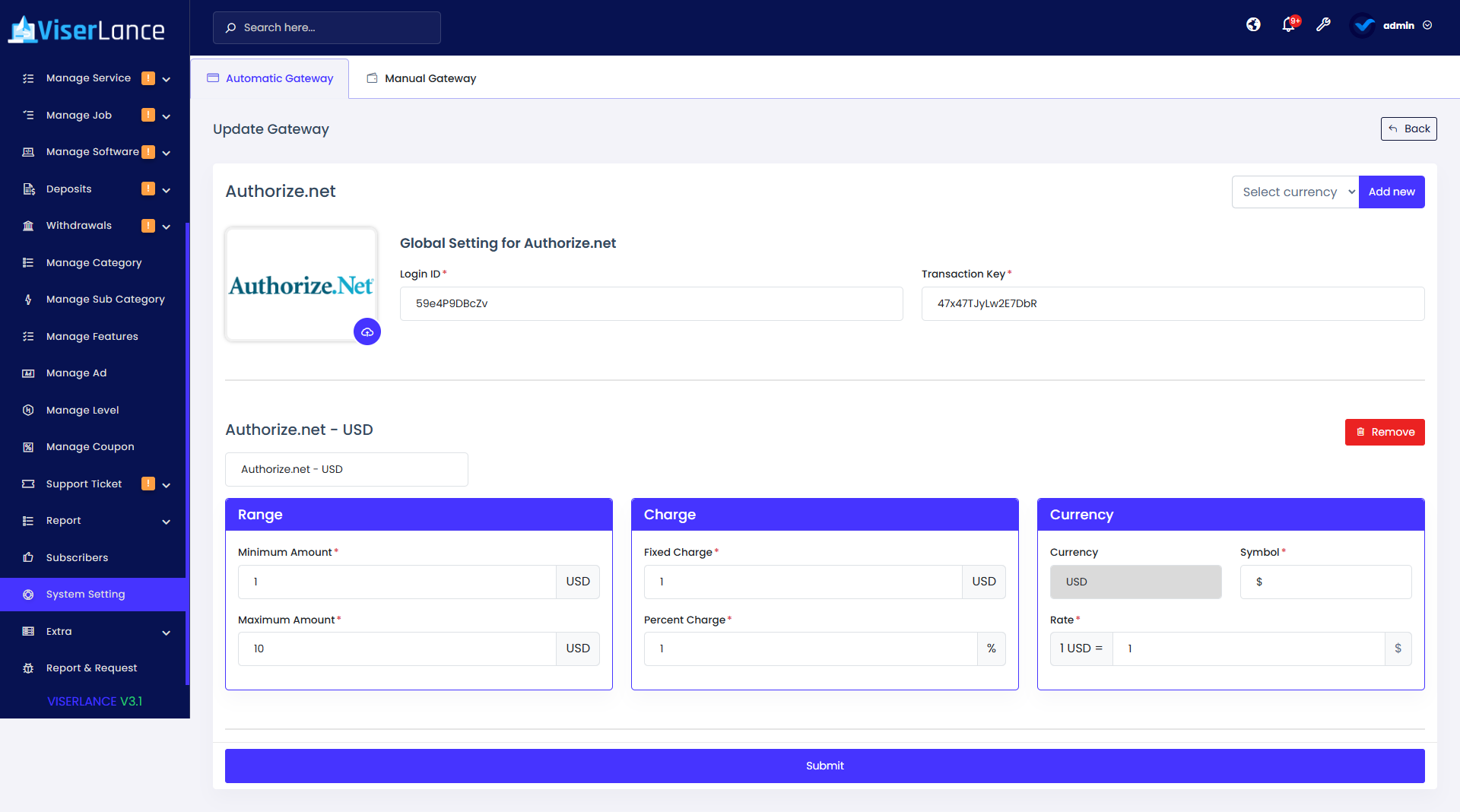Submit the gateway update form
This screenshot has height=812, width=1460.
(825, 766)
